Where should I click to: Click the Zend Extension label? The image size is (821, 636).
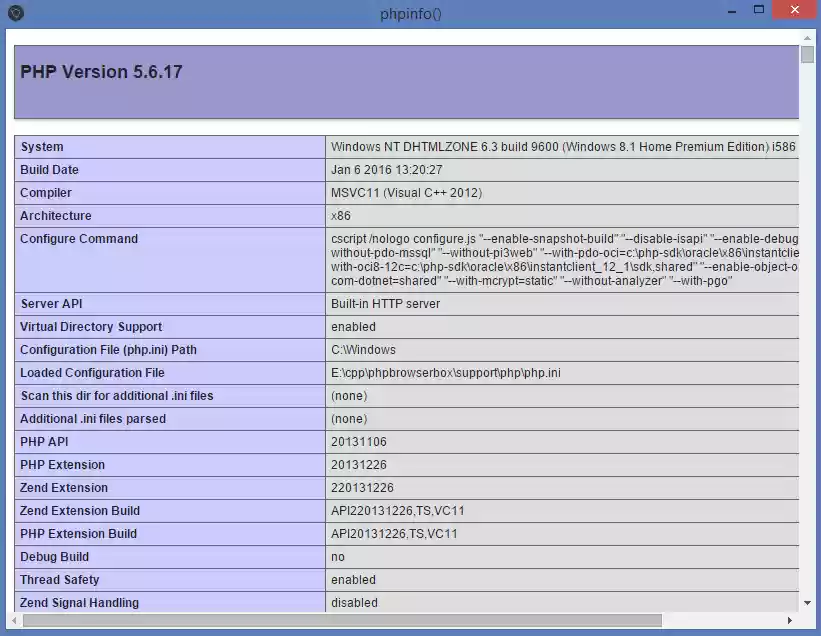click(x=64, y=488)
